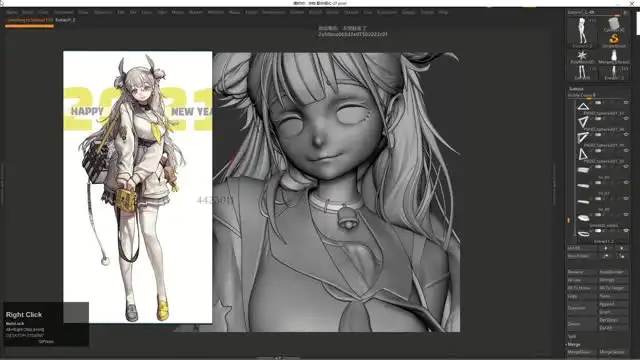Click the Paste subtool button
Viewport: 640px width, 360px height.
(613, 296)
